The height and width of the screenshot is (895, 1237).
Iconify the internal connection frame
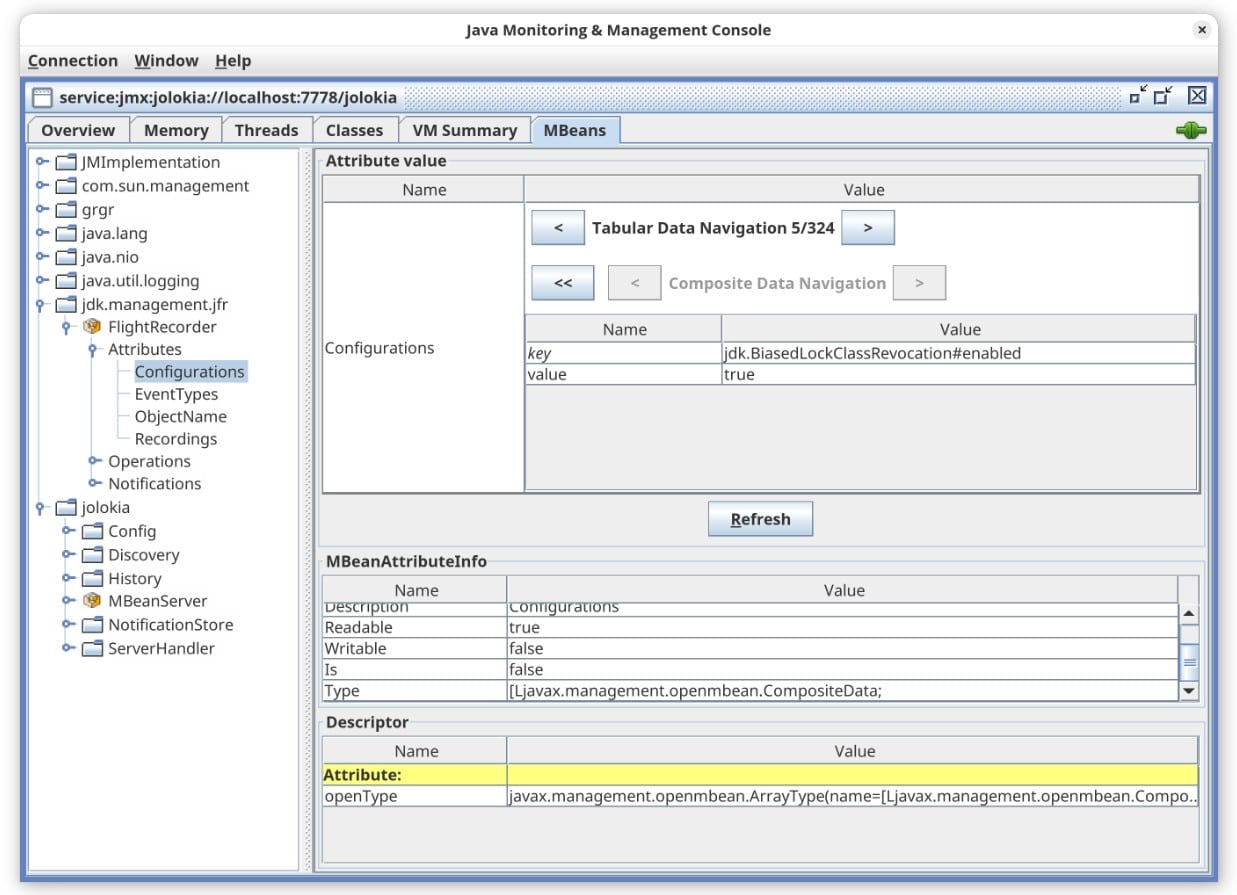pos(1139,96)
